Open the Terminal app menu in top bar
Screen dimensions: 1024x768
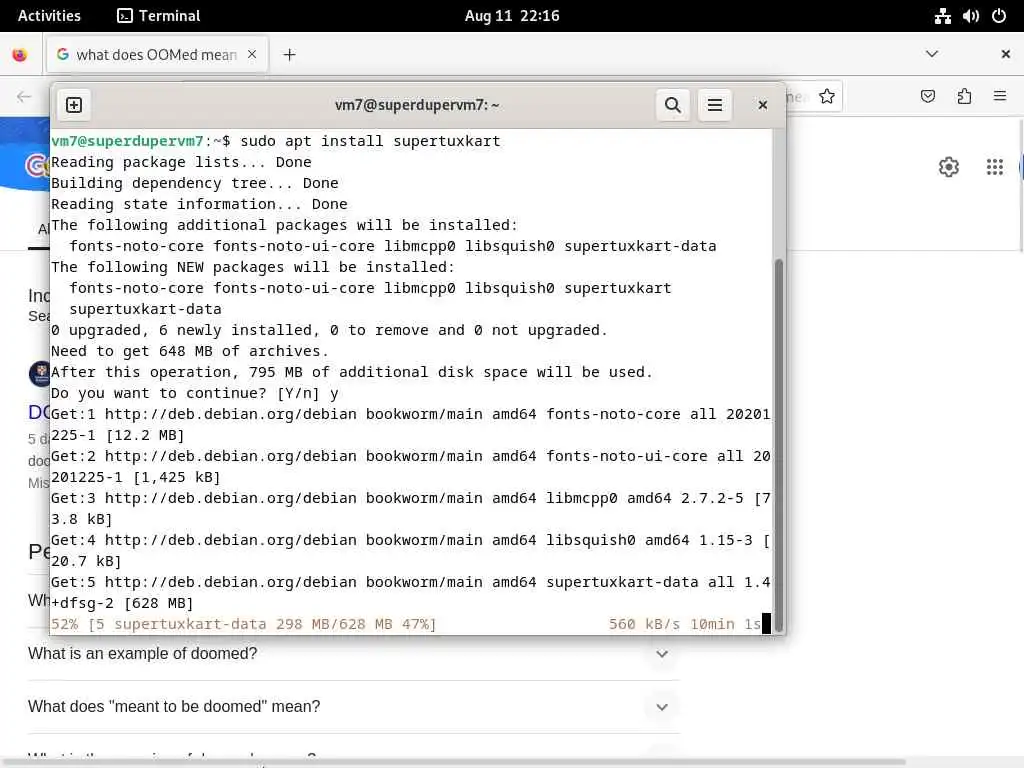159,16
